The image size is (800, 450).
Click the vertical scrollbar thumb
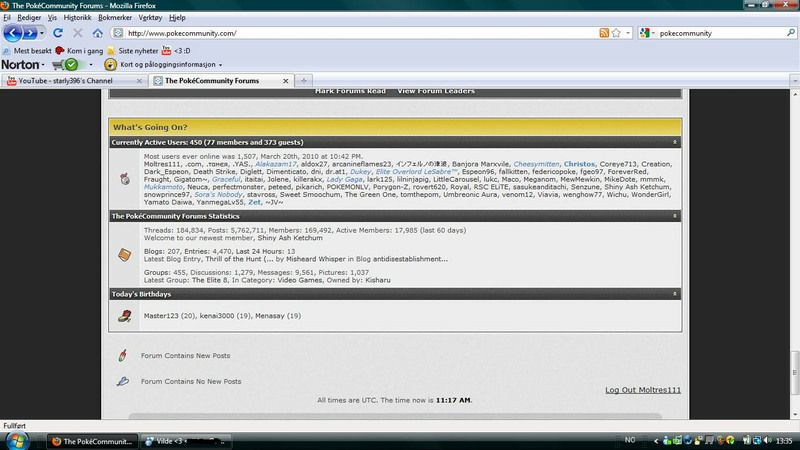pos(794,372)
